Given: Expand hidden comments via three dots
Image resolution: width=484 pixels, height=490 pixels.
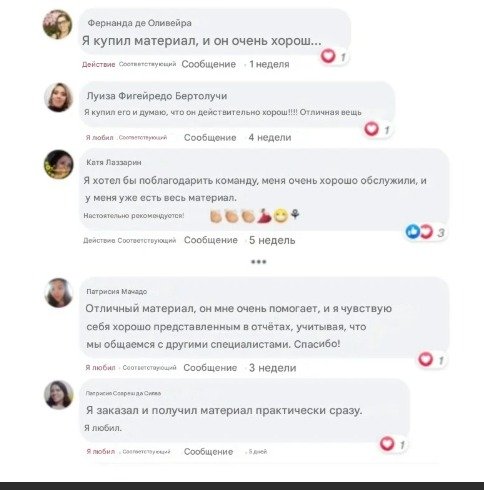Looking at the screenshot, I should 259,262.
